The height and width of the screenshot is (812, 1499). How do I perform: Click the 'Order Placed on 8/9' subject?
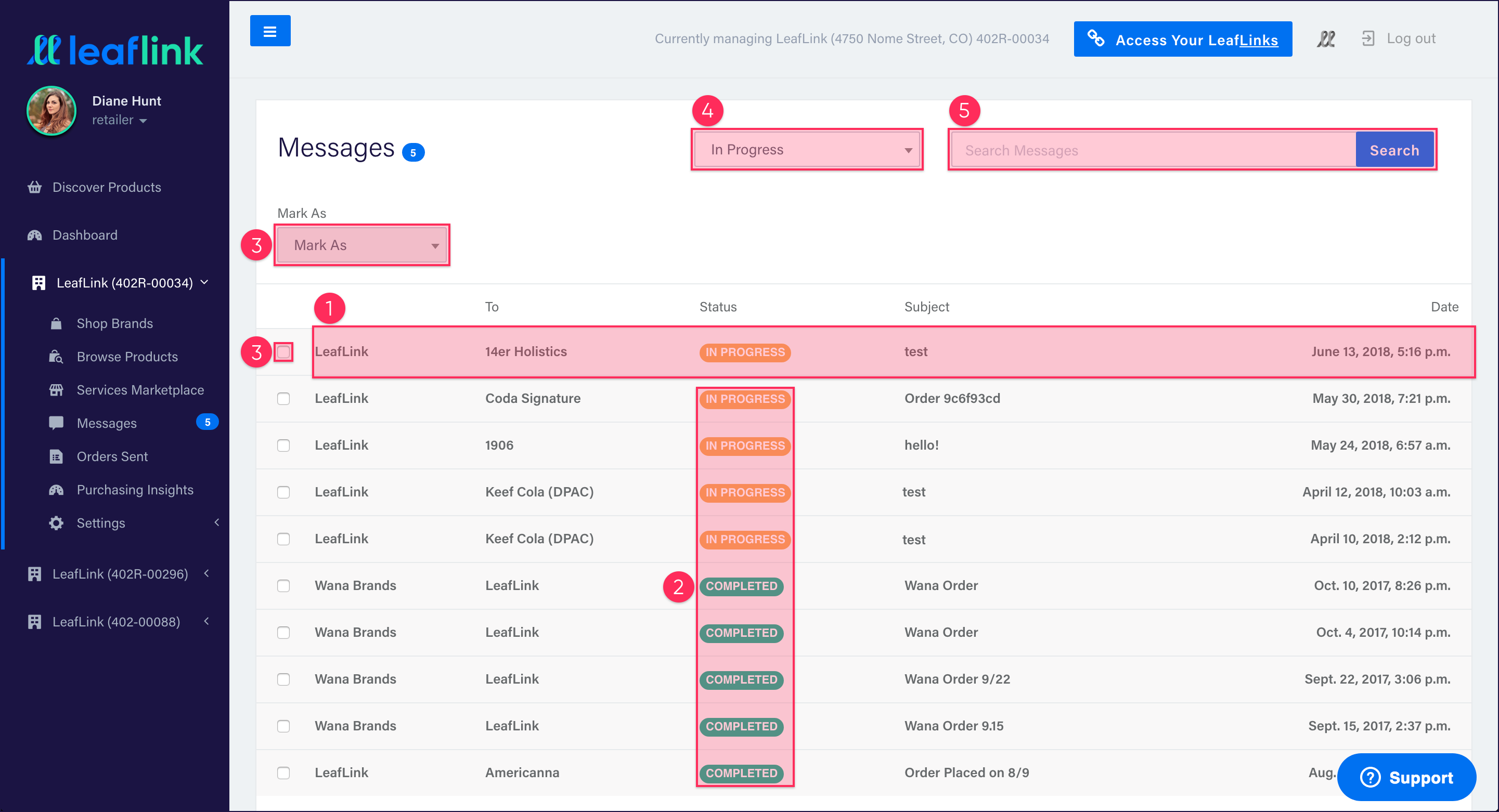pos(966,773)
